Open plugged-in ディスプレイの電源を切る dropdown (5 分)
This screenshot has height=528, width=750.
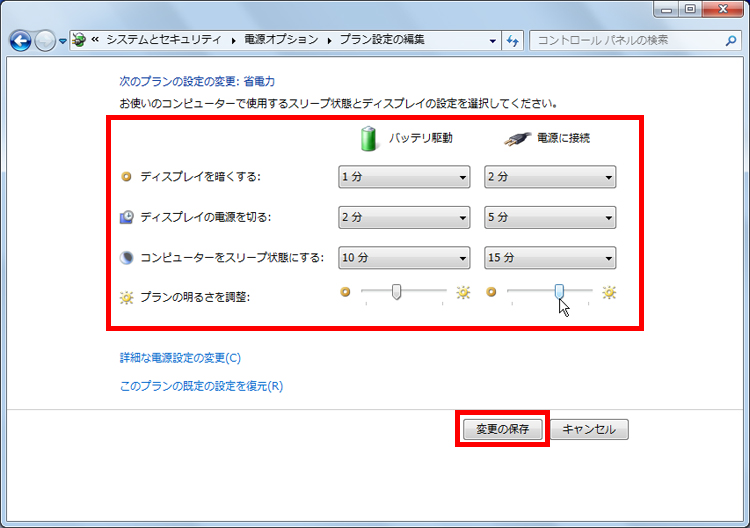(550, 217)
